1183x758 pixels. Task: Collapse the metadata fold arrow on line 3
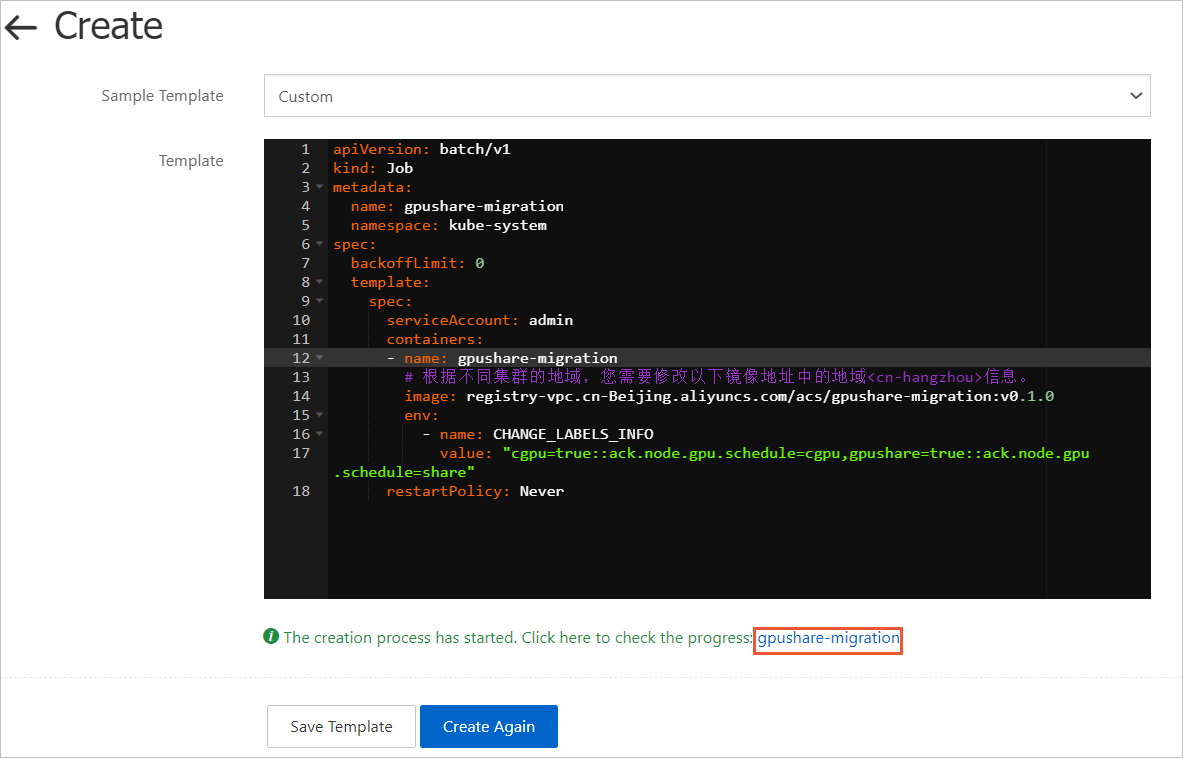(320, 187)
